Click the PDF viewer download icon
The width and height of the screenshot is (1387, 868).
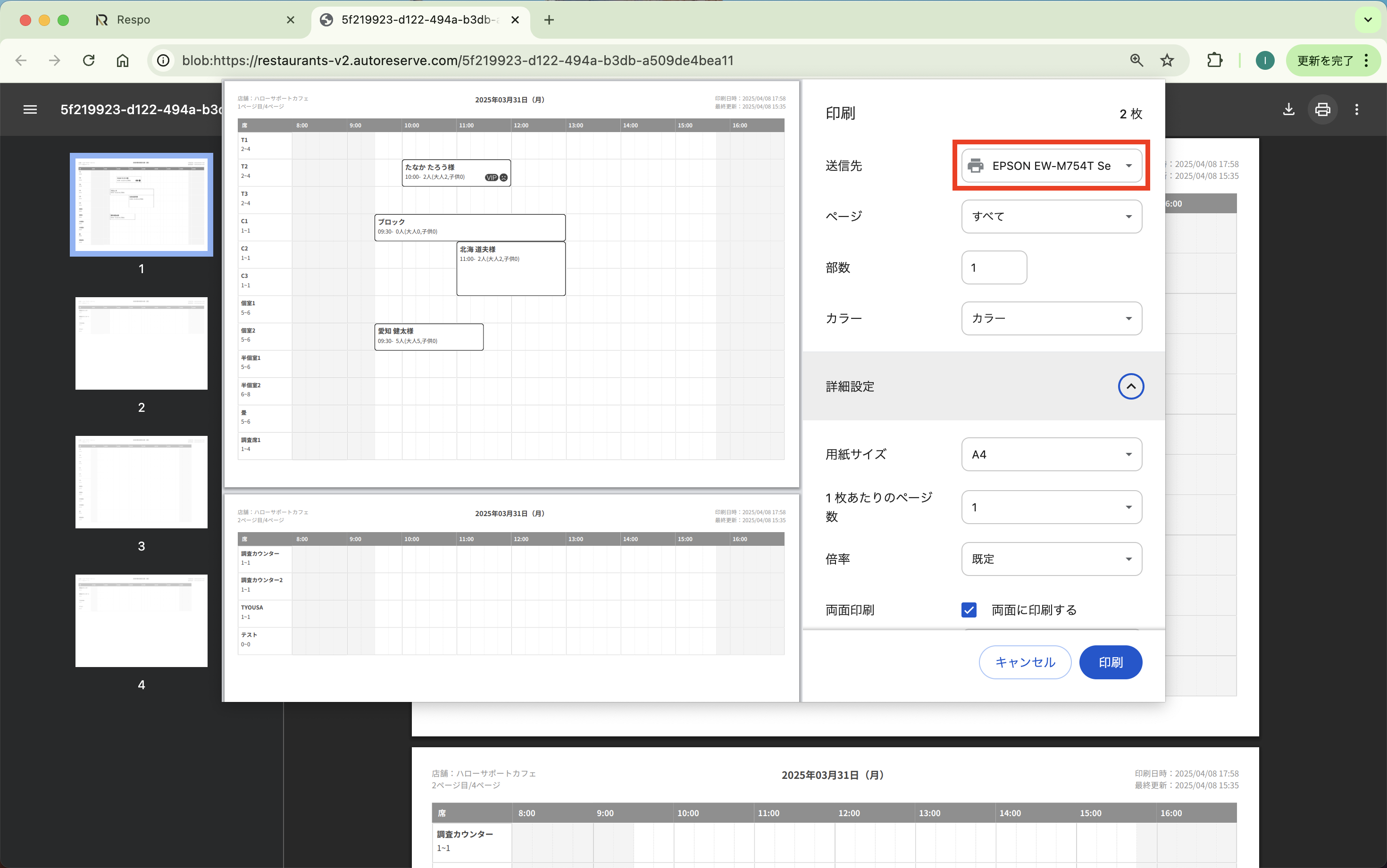tap(1288, 109)
